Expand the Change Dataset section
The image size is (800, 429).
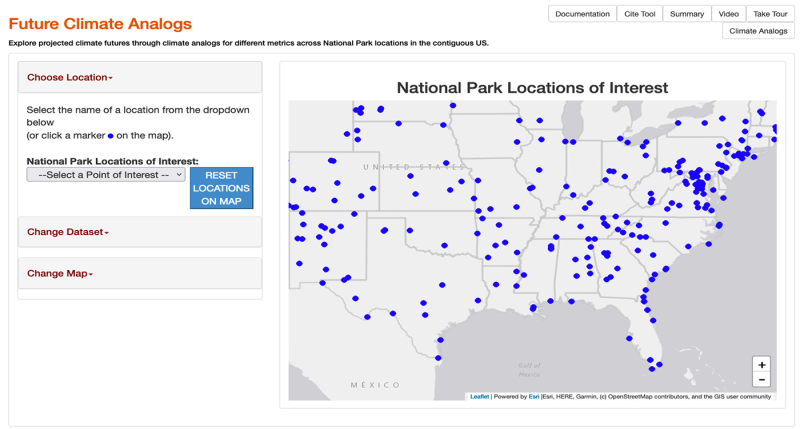click(x=67, y=232)
